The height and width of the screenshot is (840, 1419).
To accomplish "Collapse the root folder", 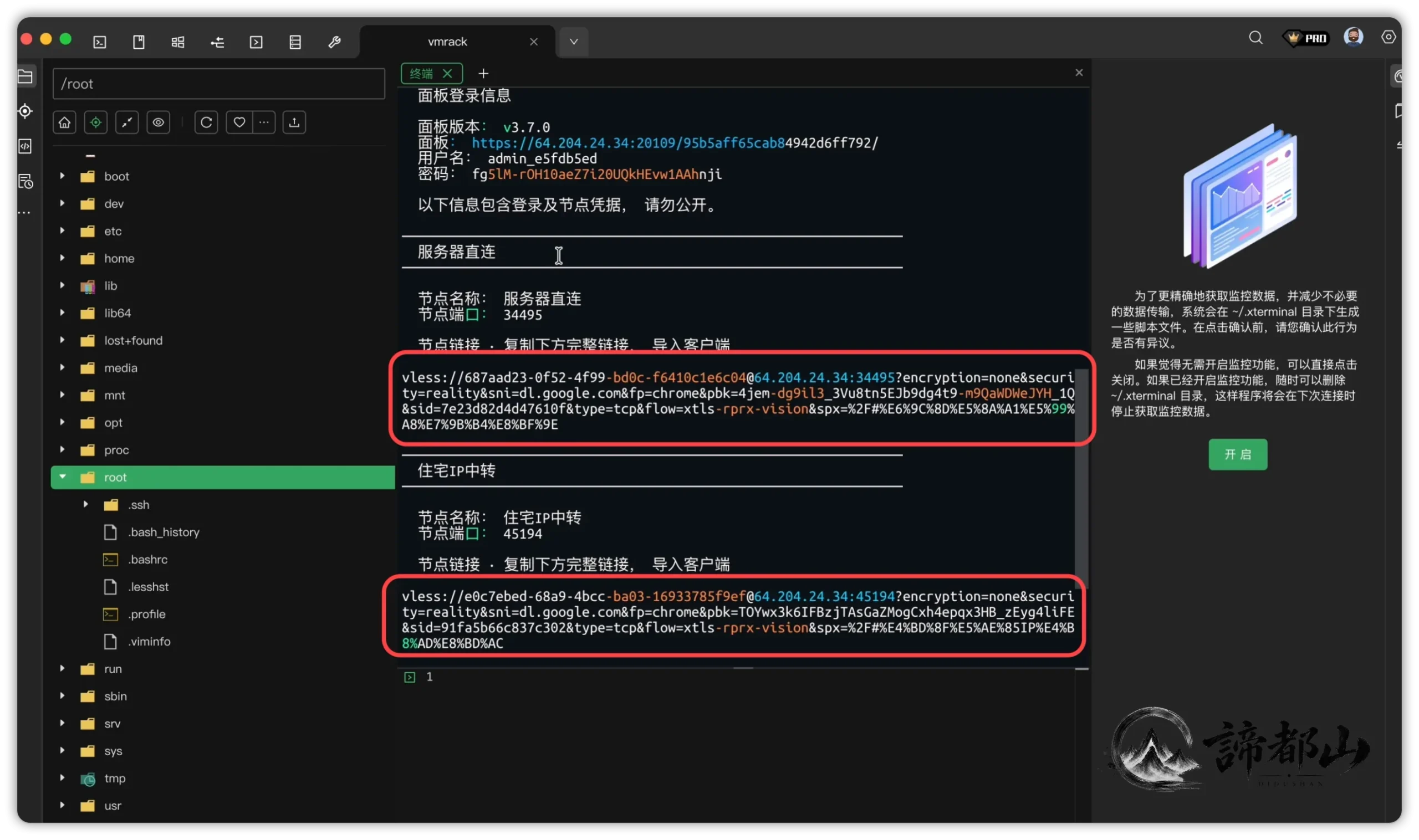I will [62, 477].
